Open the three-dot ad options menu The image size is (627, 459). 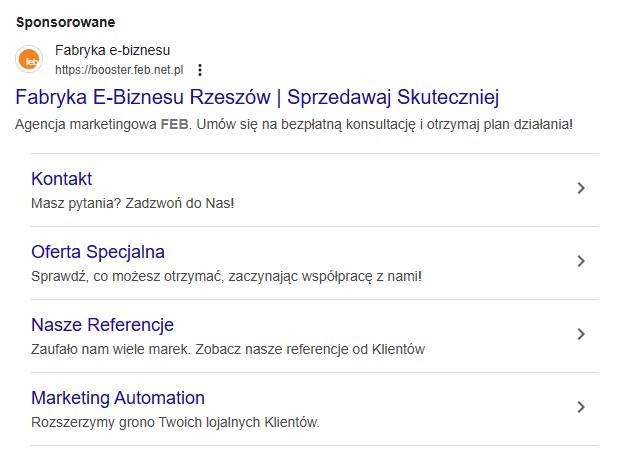click(x=200, y=70)
